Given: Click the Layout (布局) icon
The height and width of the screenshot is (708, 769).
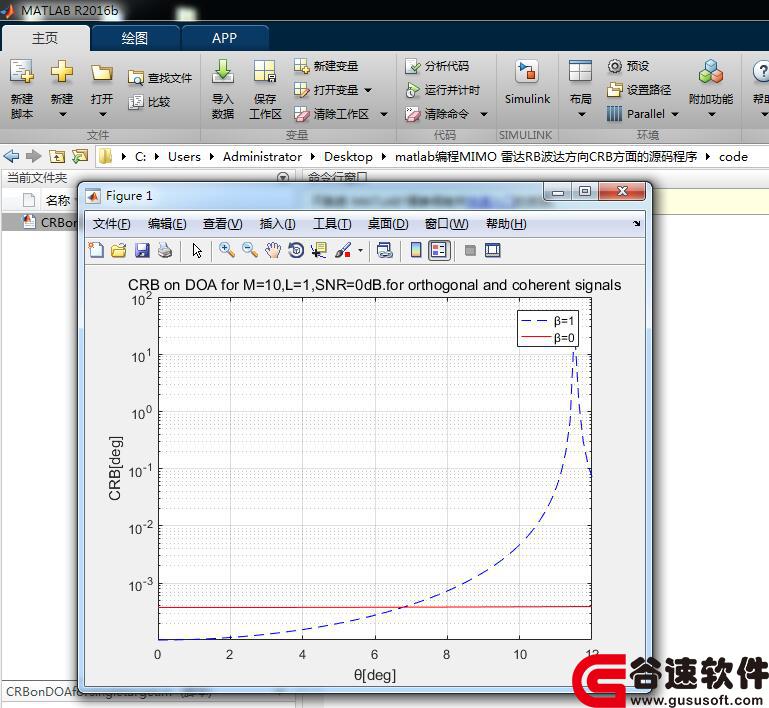Looking at the screenshot, I should 580,72.
